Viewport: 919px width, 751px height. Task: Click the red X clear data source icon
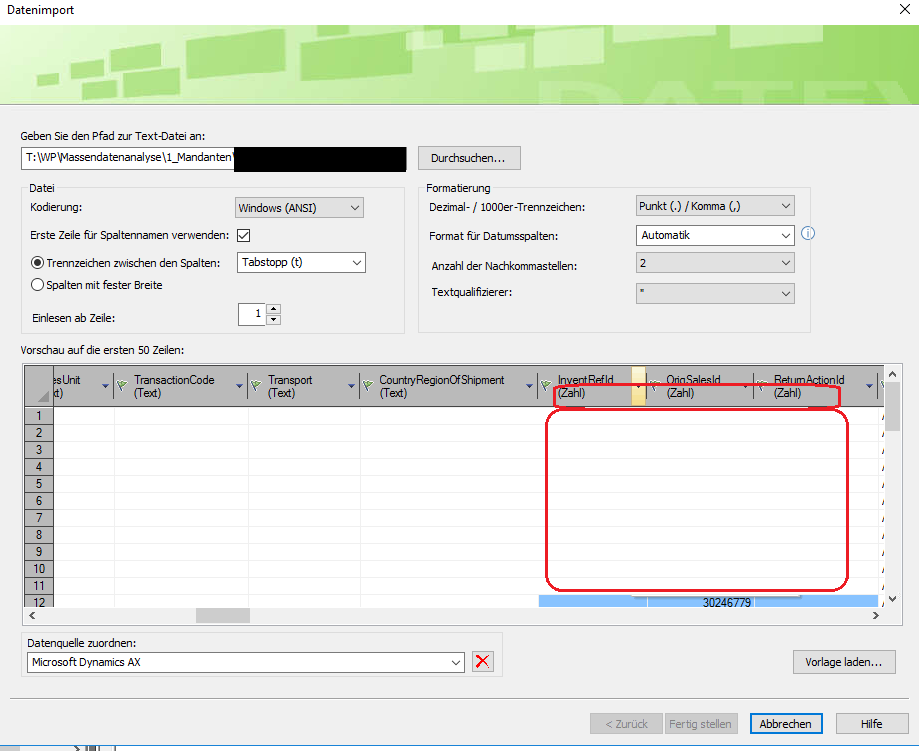coord(483,662)
